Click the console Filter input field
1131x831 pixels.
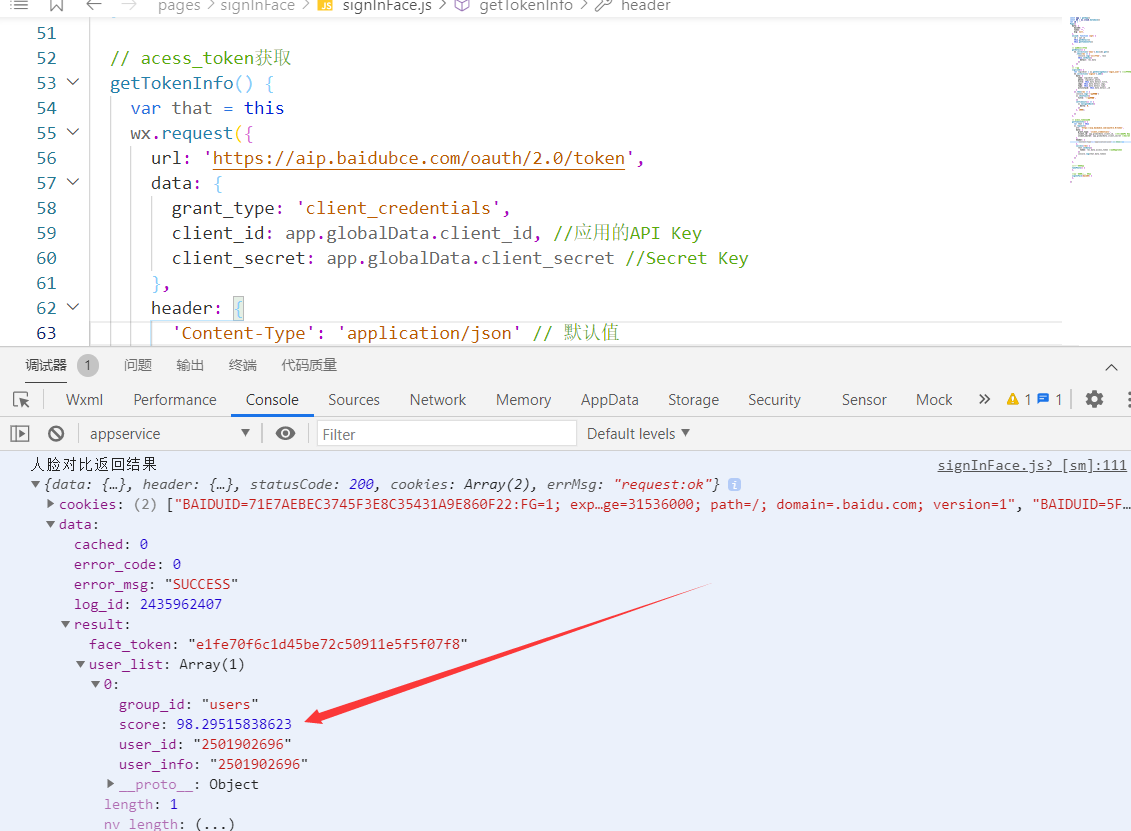[446, 434]
